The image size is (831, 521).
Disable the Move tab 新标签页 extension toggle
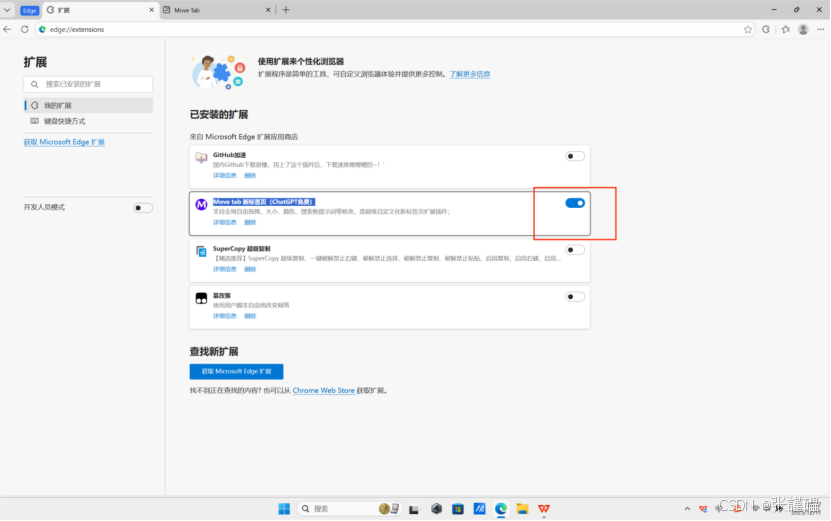click(x=574, y=203)
